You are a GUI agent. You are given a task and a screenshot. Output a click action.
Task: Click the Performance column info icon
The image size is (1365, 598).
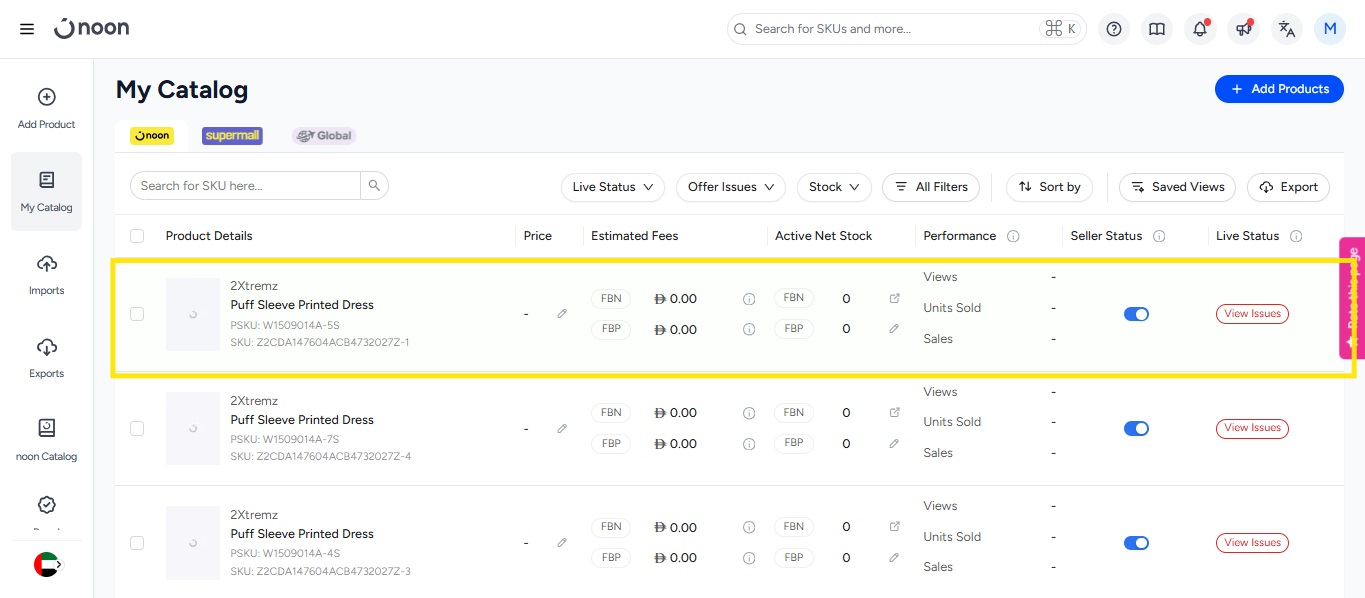click(x=1013, y=236)
